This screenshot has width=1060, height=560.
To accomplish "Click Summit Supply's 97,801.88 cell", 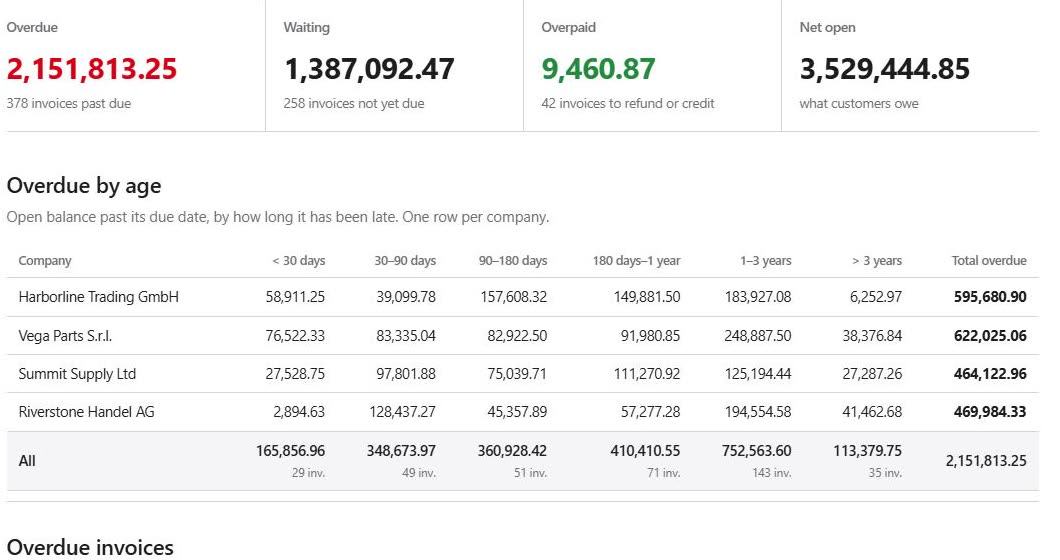I will coord(406,374).
